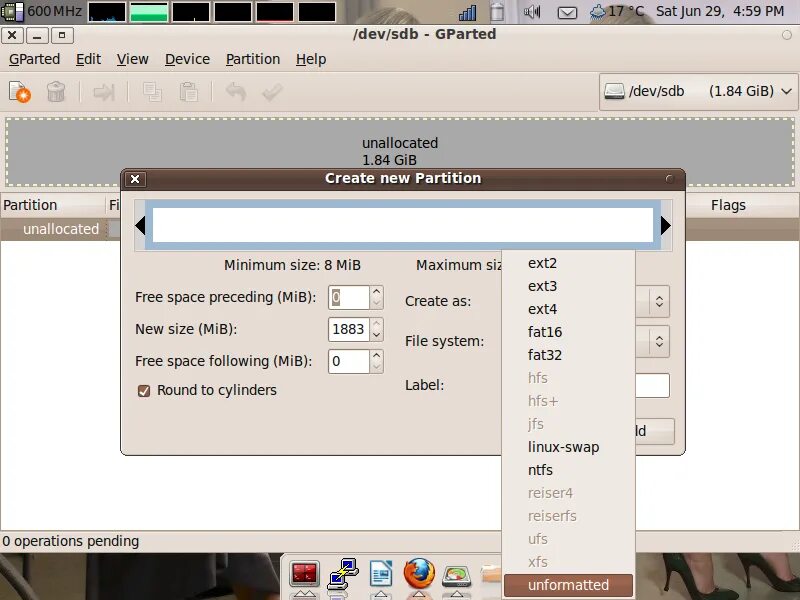Close the Create new Partition dialog
Viewport: 800px width, 600px height.
coord(135,179)
